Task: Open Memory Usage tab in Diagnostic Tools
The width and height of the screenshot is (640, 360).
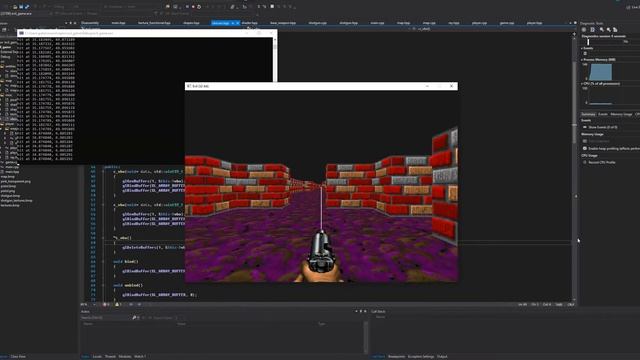Action: click(621, 114)
